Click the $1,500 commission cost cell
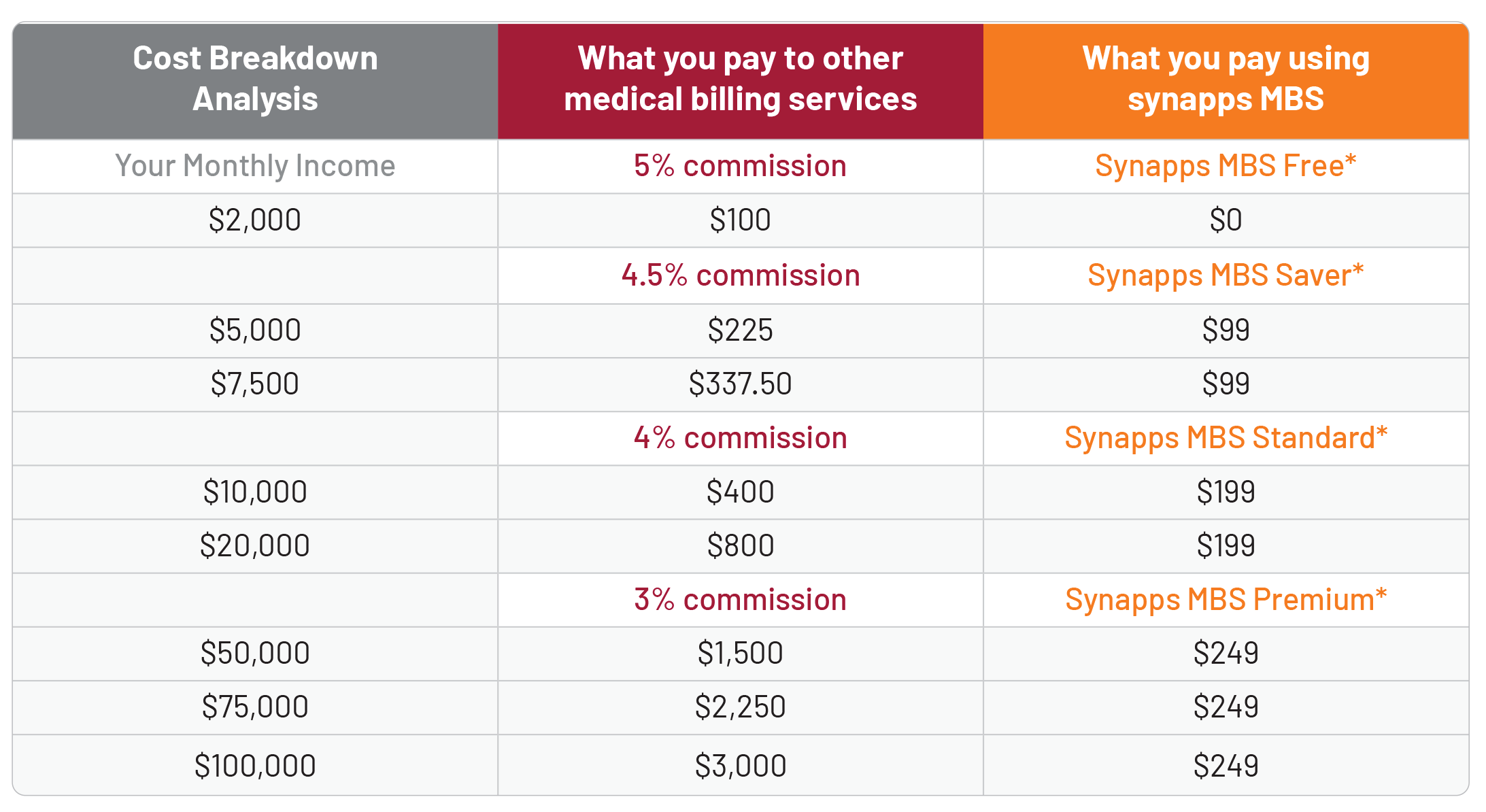The image size is (1486, 812). point(741,654)
